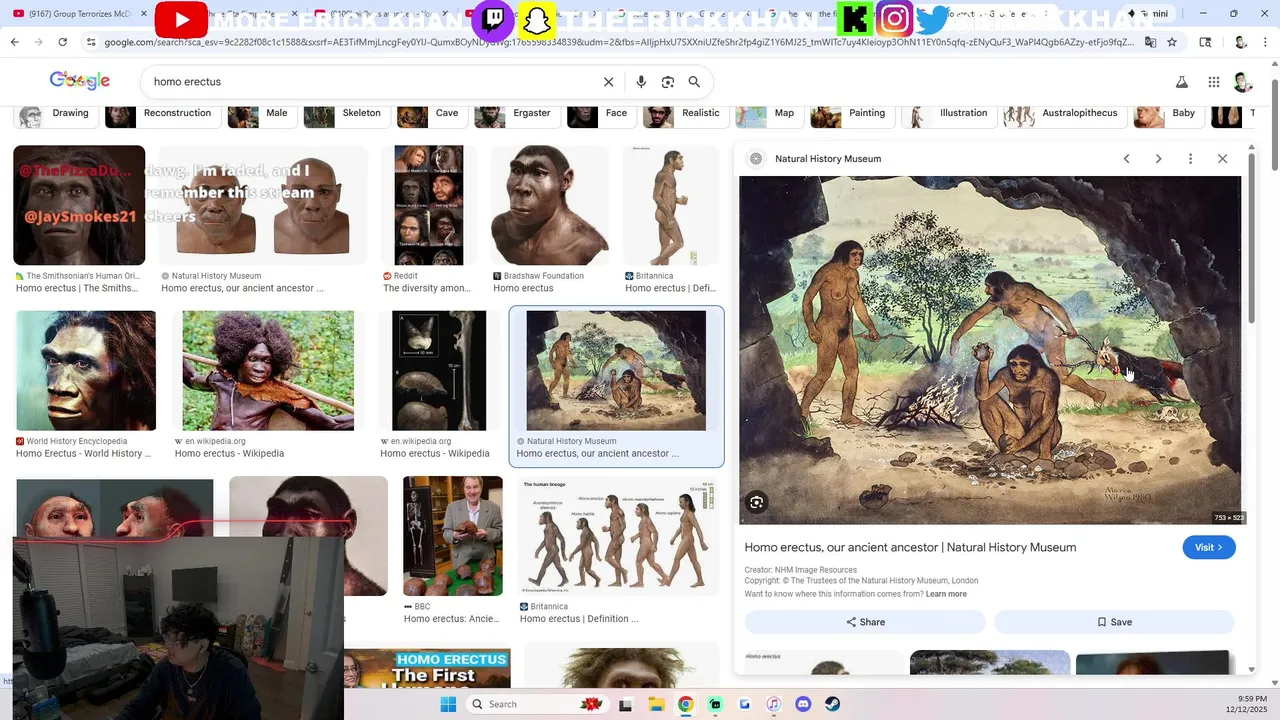The height and width of the screenshot is (720, 1280).
Task: Open BBC skeleton man thumbnail
Action: [x=453, y=536]
